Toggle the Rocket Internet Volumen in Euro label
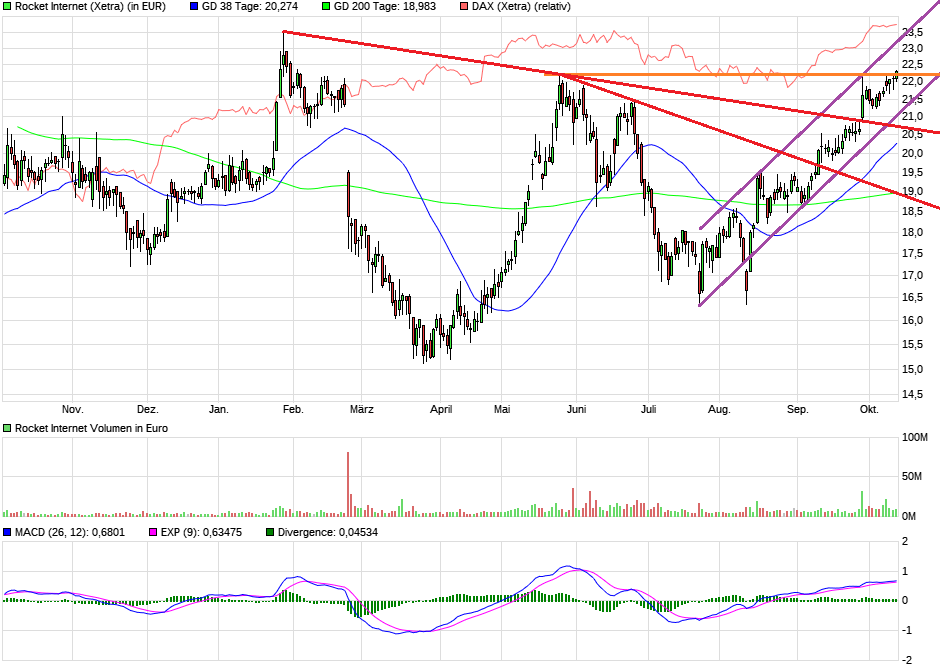The image size is (940, 670). 90,427
